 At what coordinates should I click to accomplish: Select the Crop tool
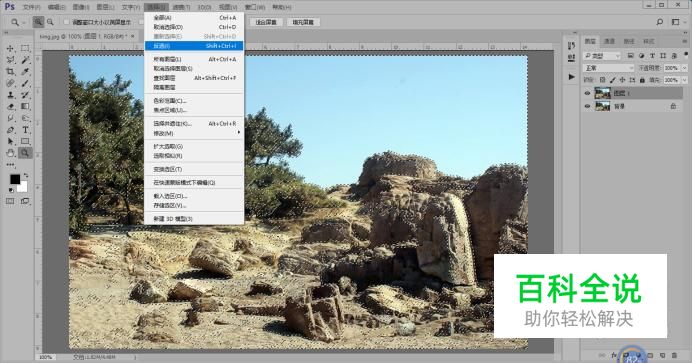[11, 71]
